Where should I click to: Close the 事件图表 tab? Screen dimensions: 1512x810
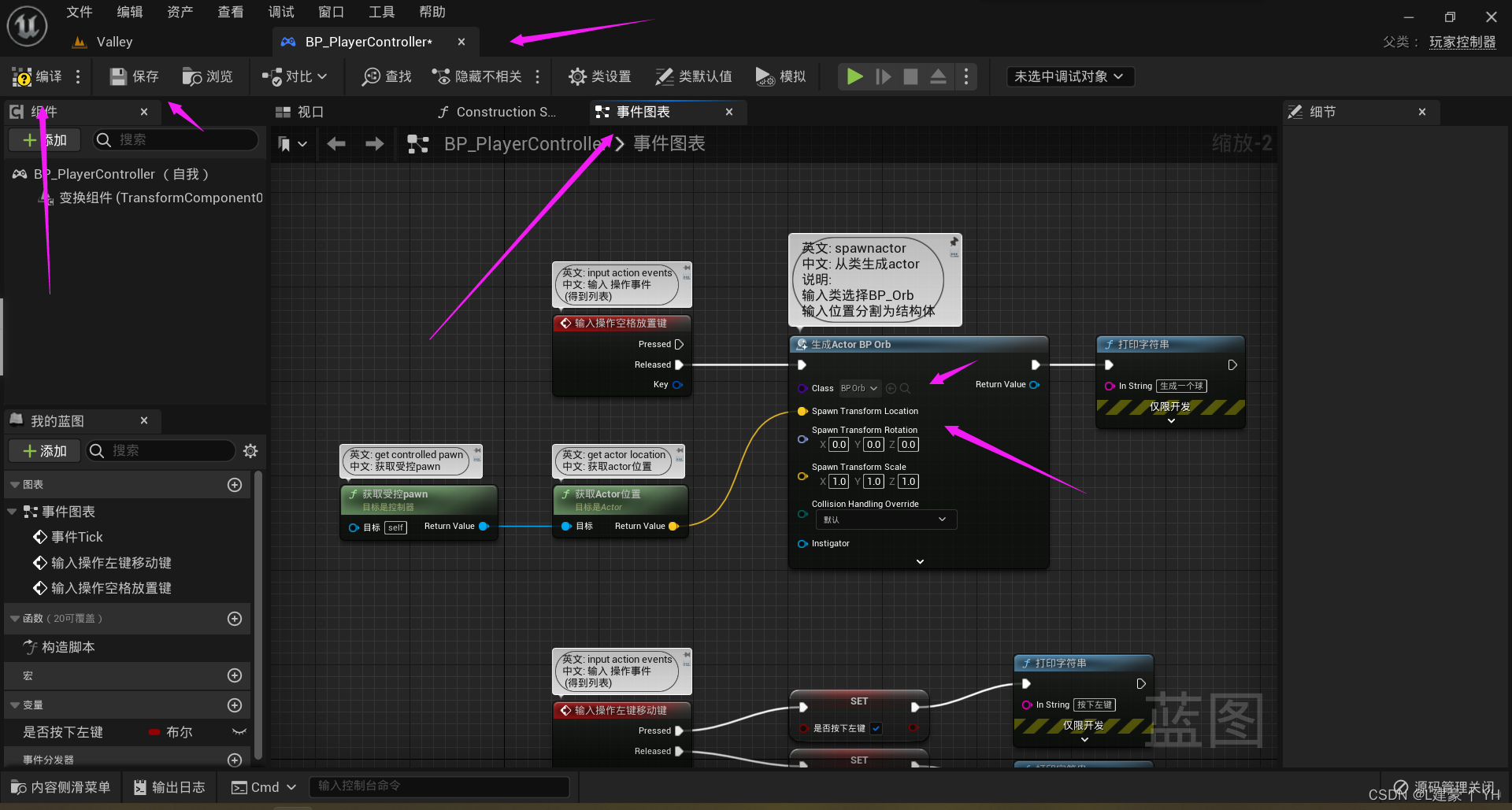[x=729, y=112]
